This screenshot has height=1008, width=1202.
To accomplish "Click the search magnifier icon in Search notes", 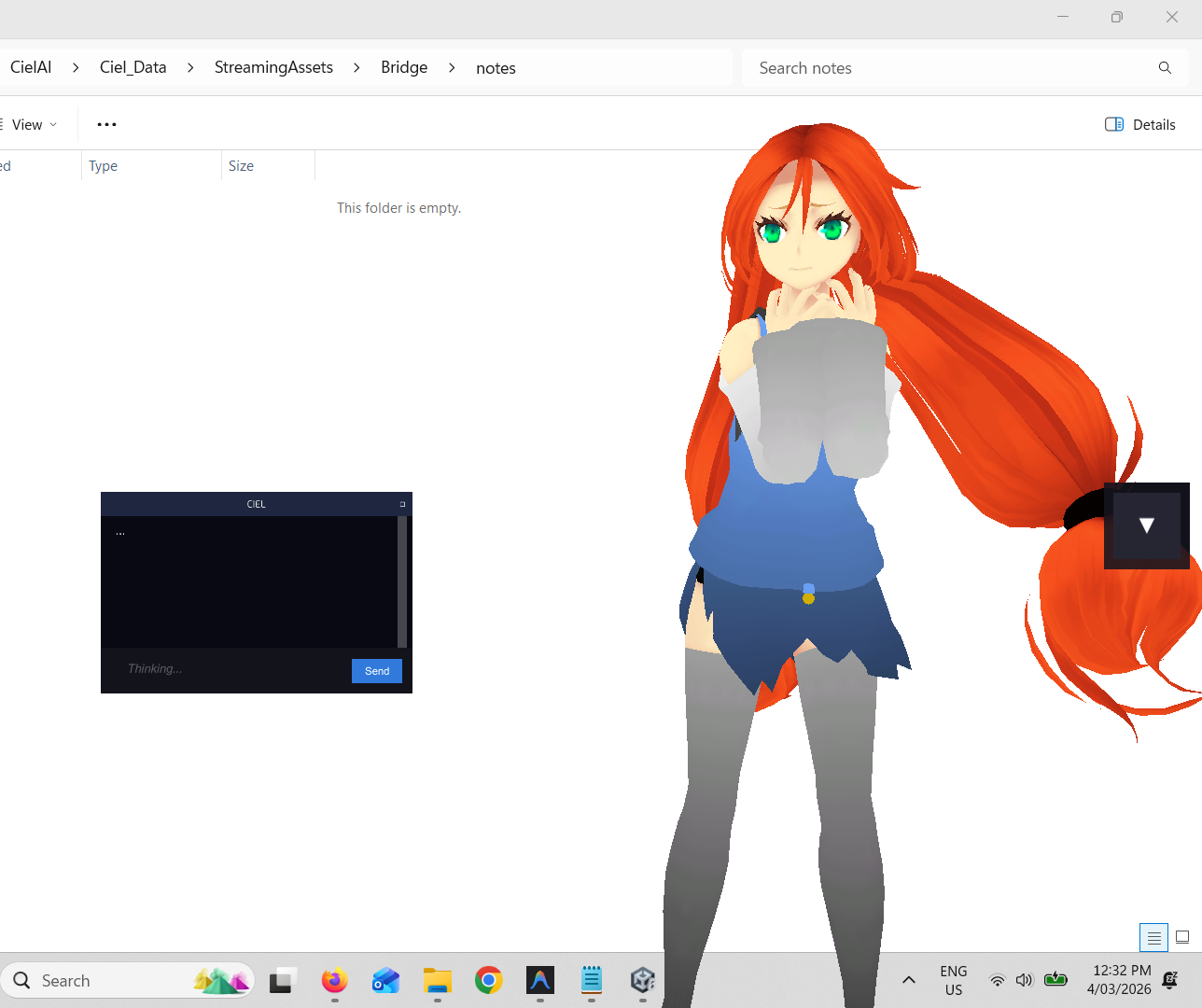I will (x=1165, y=68).
